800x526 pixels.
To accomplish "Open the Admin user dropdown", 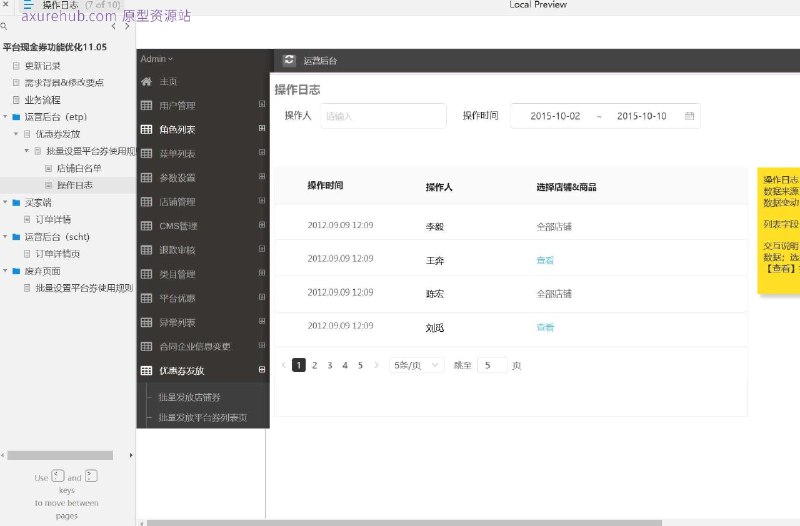I will (157, 59).
